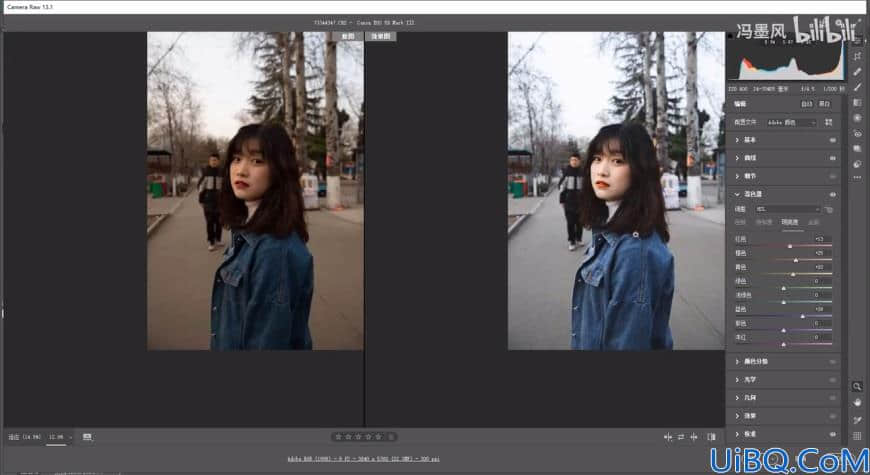
Task: Toggle visibility eye of 光学 panel
Action: pyautogui.click(x=832, y=380)
